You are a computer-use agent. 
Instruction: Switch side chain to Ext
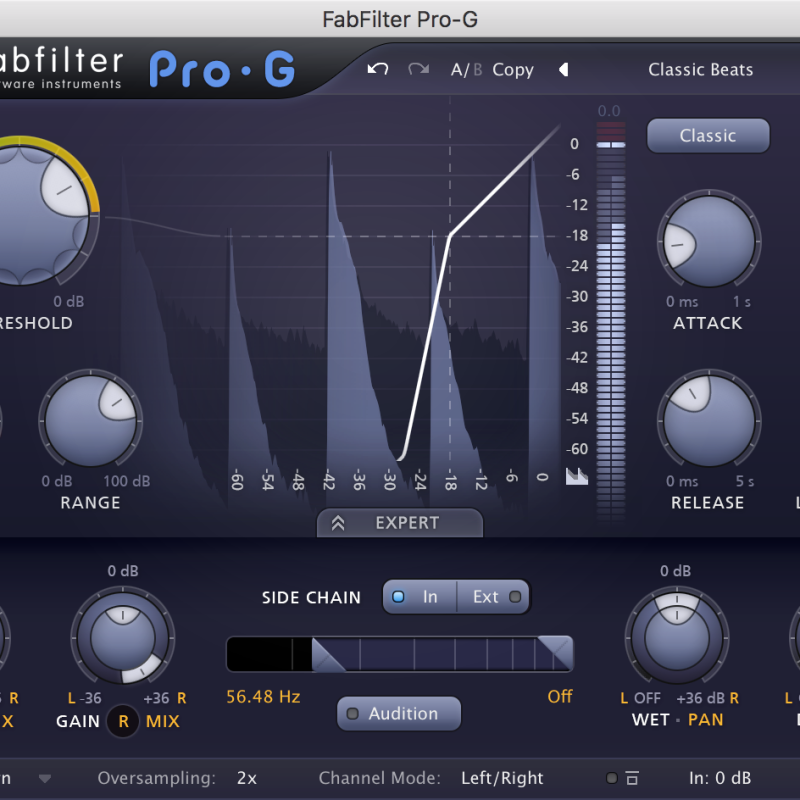tap(494, 596)
